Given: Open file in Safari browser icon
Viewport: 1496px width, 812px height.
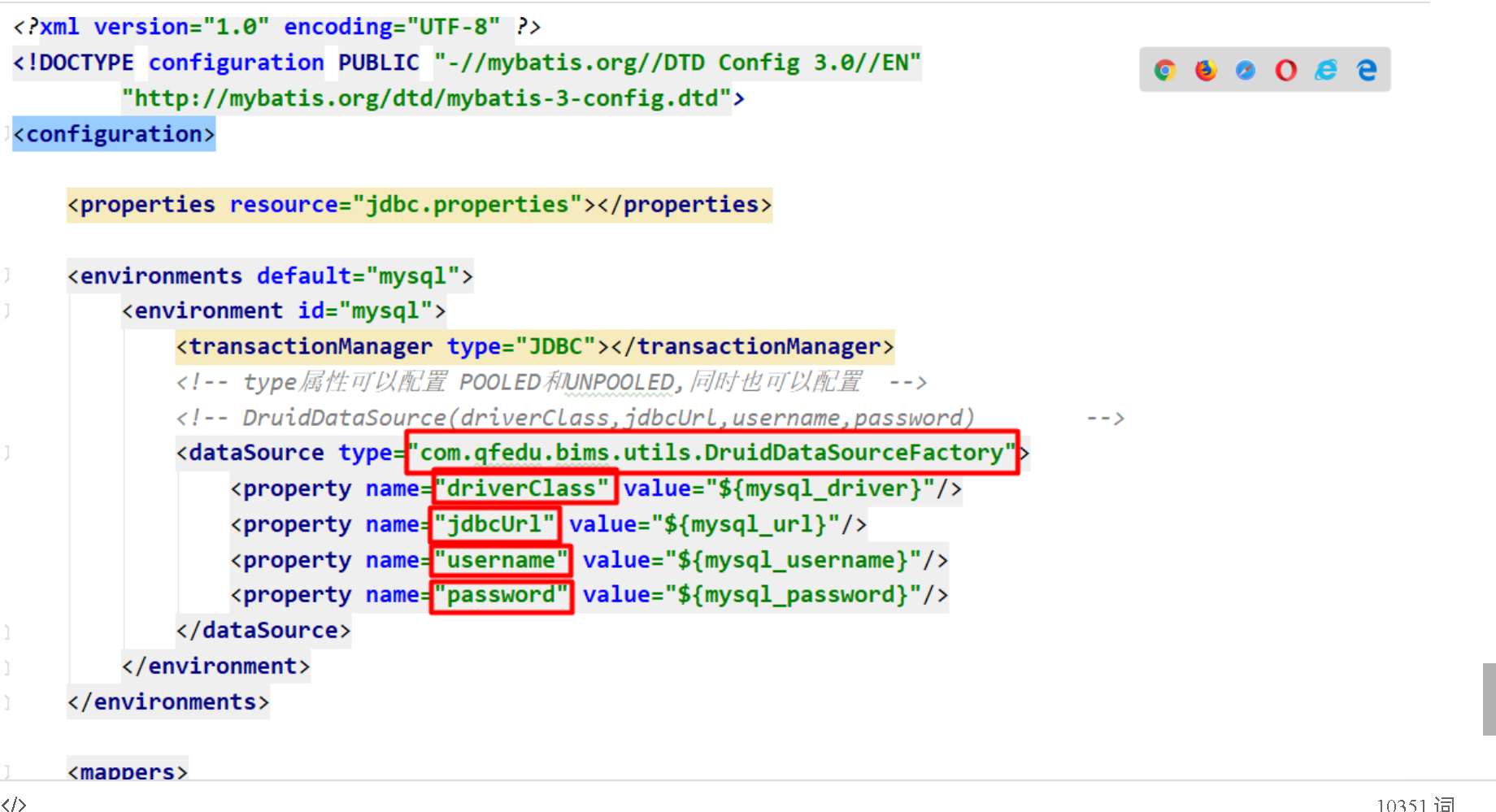Looking at the screenshot, I should pyautogui.click(x=1246, y=70).
